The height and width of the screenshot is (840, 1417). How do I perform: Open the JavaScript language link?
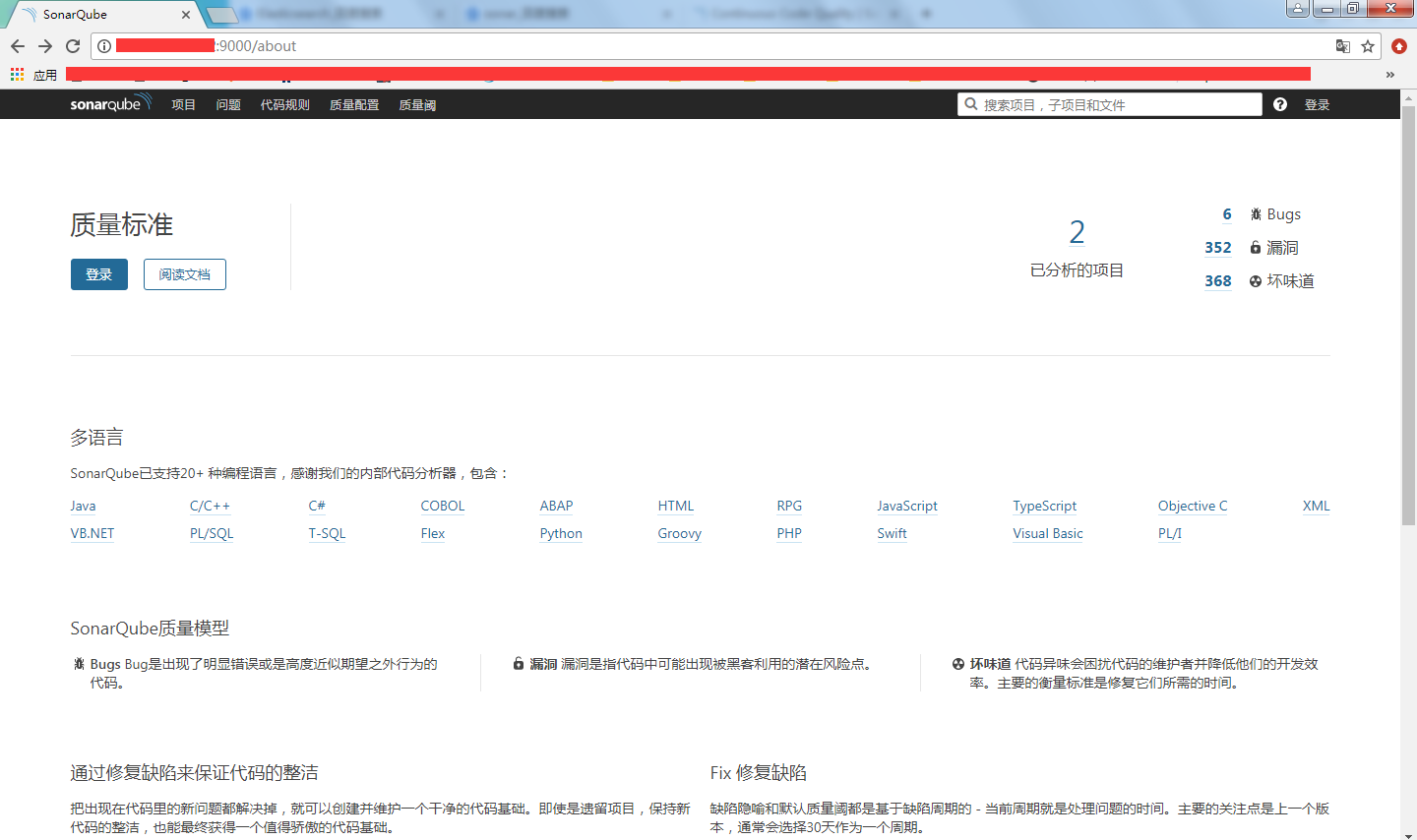pyautogui.click(x=907, y=506)
